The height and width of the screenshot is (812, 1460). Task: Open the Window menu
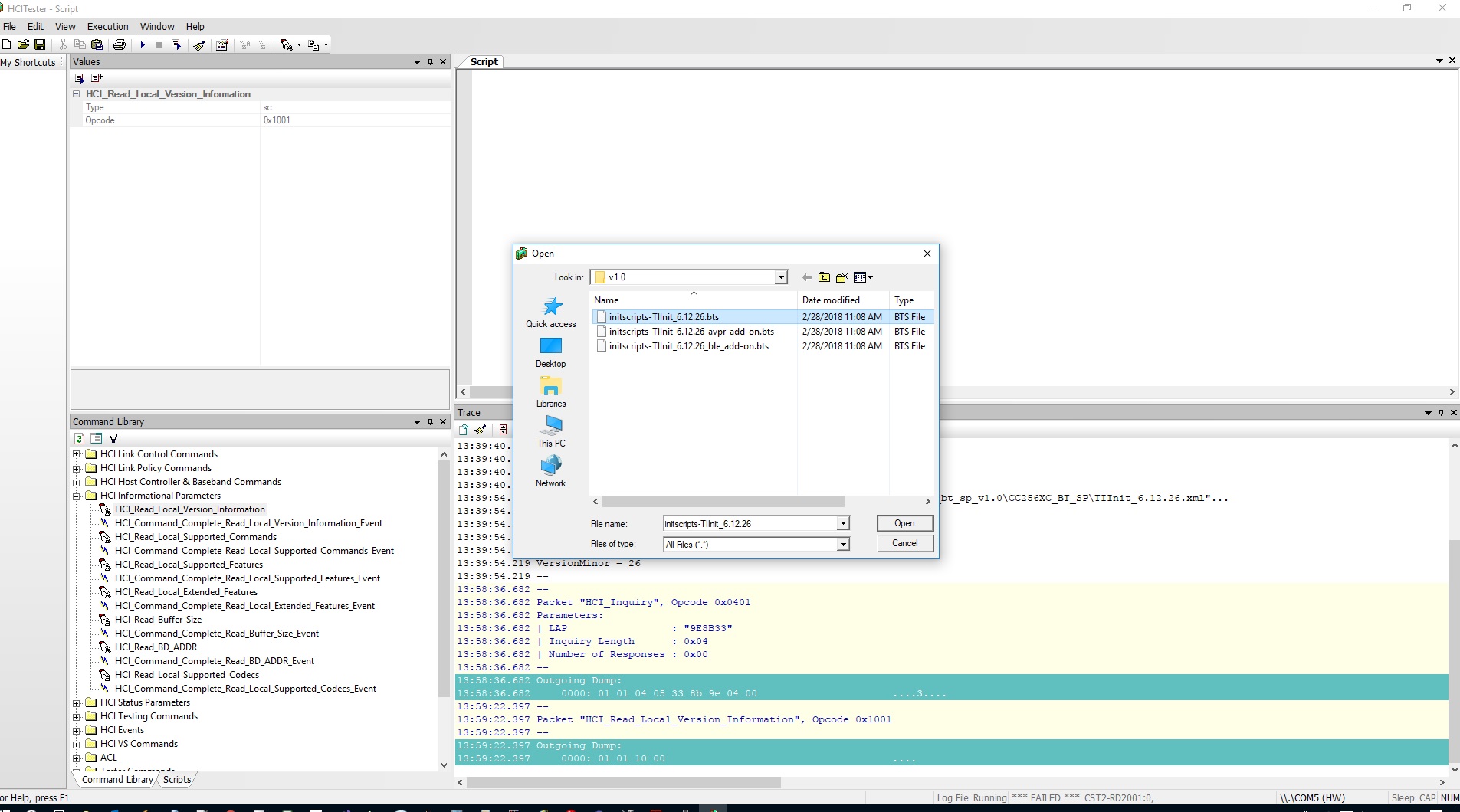tap(157, 26)
